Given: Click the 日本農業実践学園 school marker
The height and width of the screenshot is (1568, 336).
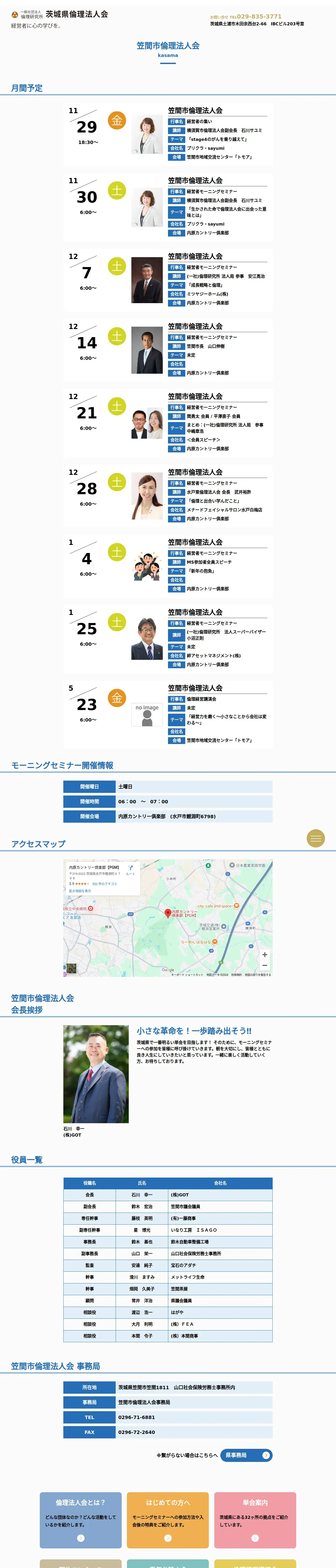Looking at the screenshot, I should coord(232,865).
